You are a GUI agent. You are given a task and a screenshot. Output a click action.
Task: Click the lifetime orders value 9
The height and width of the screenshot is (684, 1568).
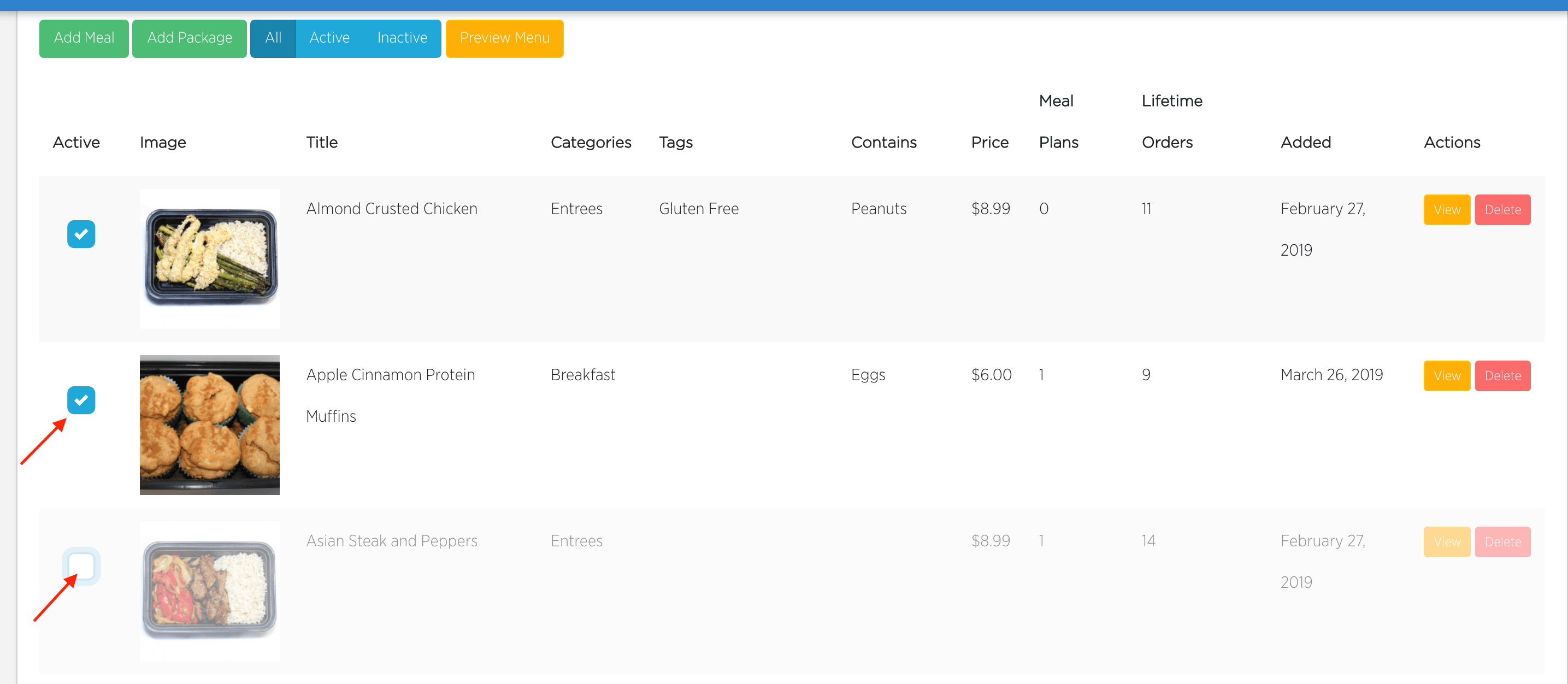click(x=1146, y=375)
